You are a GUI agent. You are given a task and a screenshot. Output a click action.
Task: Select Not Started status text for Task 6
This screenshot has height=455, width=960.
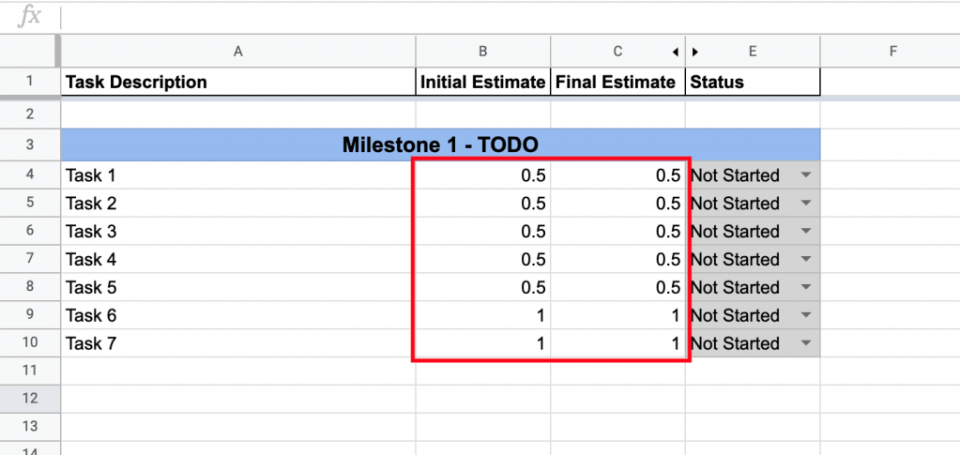(x=735, y=316)
